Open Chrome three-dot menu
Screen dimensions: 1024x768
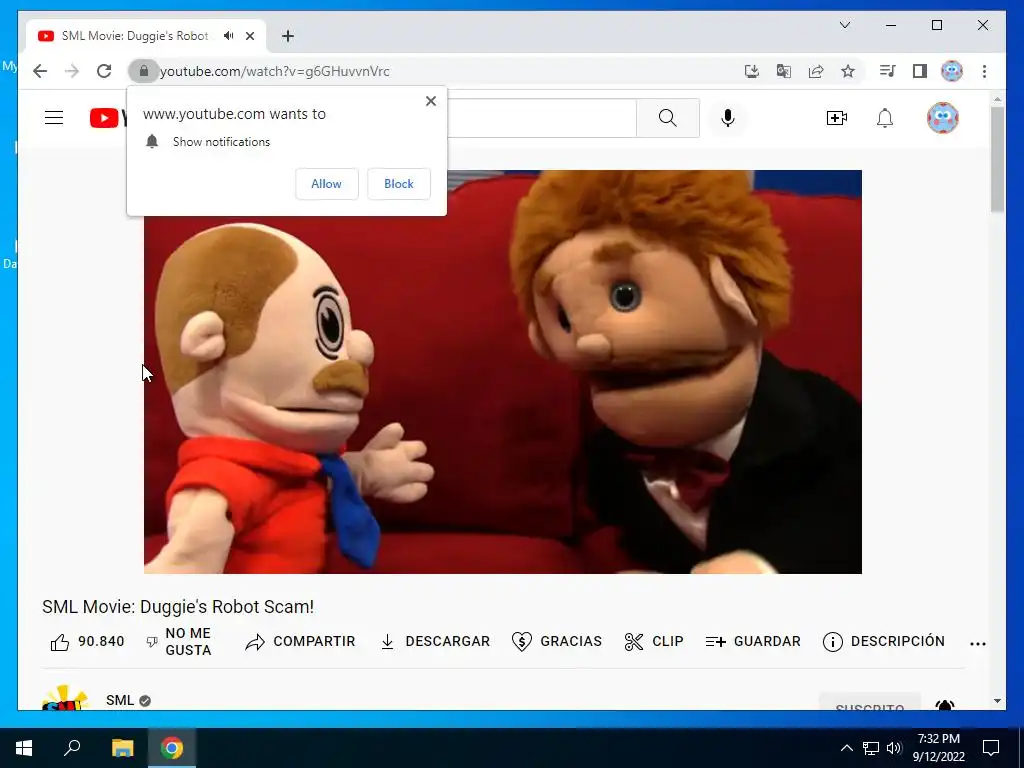984,71
